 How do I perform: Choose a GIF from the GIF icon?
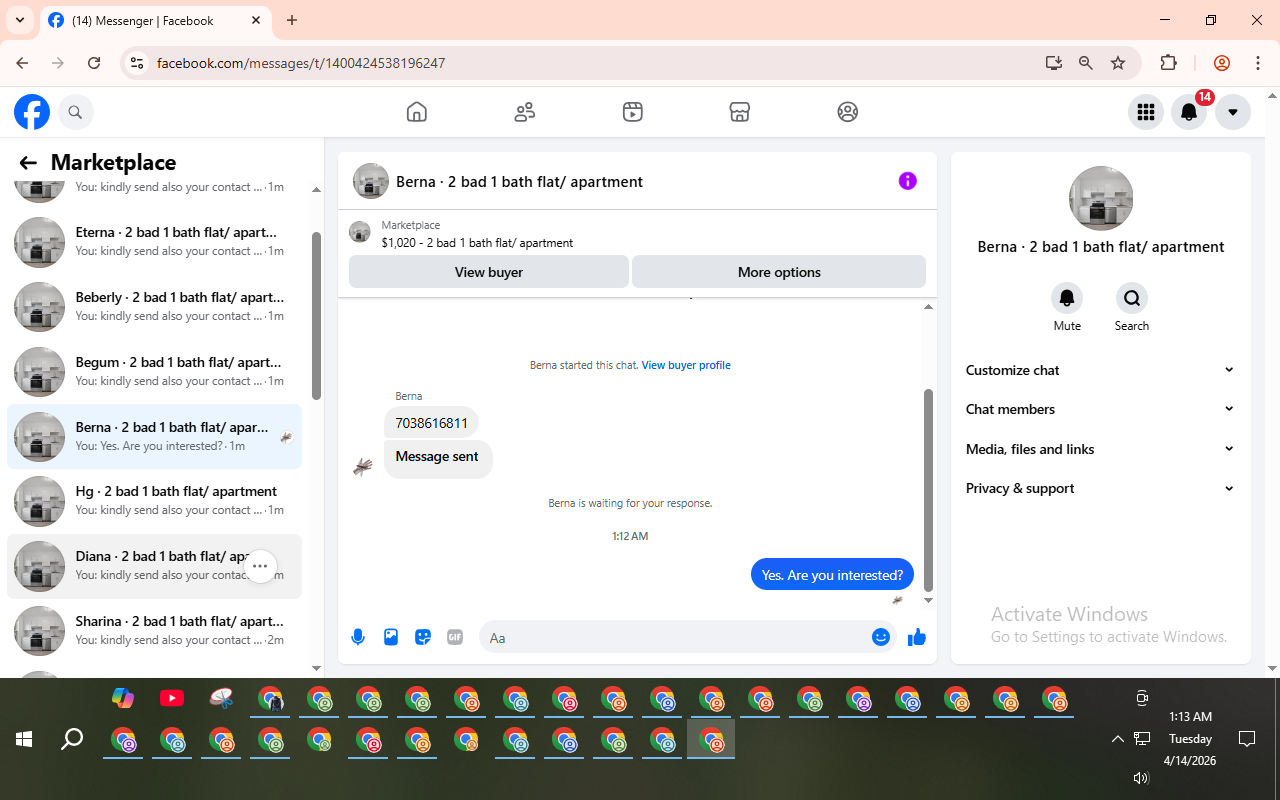point(455,637)
